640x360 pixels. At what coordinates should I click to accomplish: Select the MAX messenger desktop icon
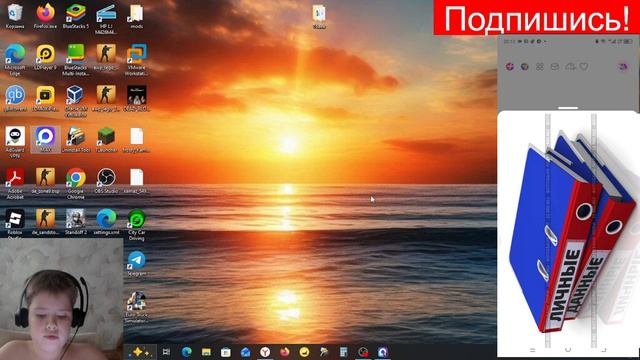click(x=45, y=139)
